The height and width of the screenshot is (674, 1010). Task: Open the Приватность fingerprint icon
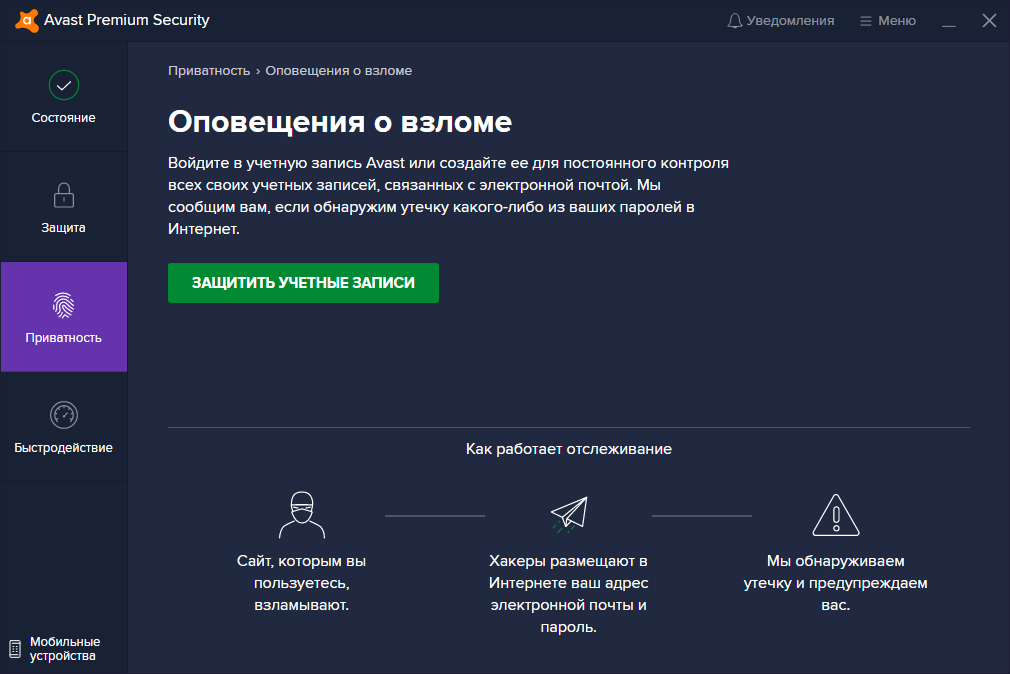(64, 305)
